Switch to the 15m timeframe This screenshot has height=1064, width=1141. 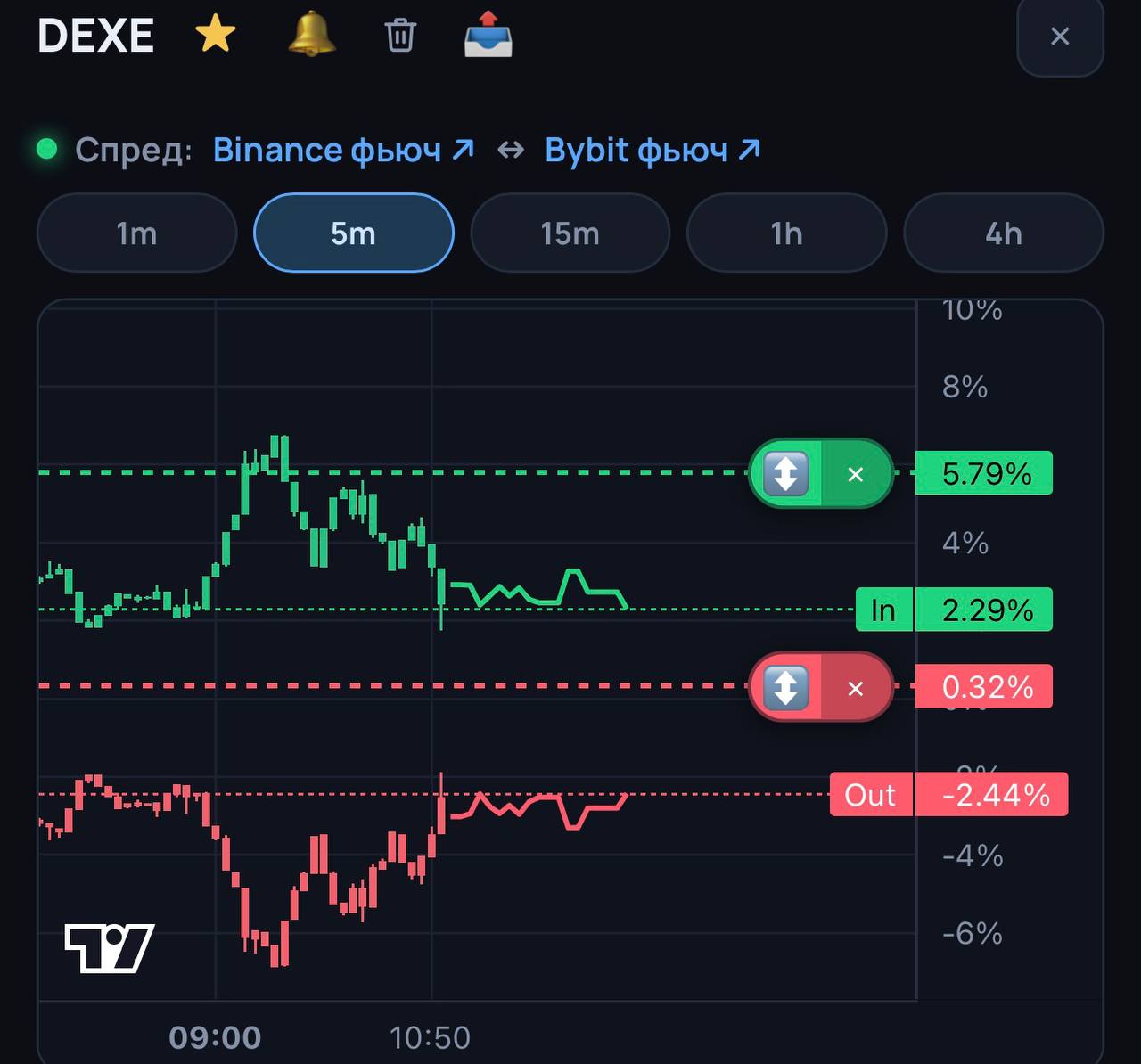[x=570, y=233]
